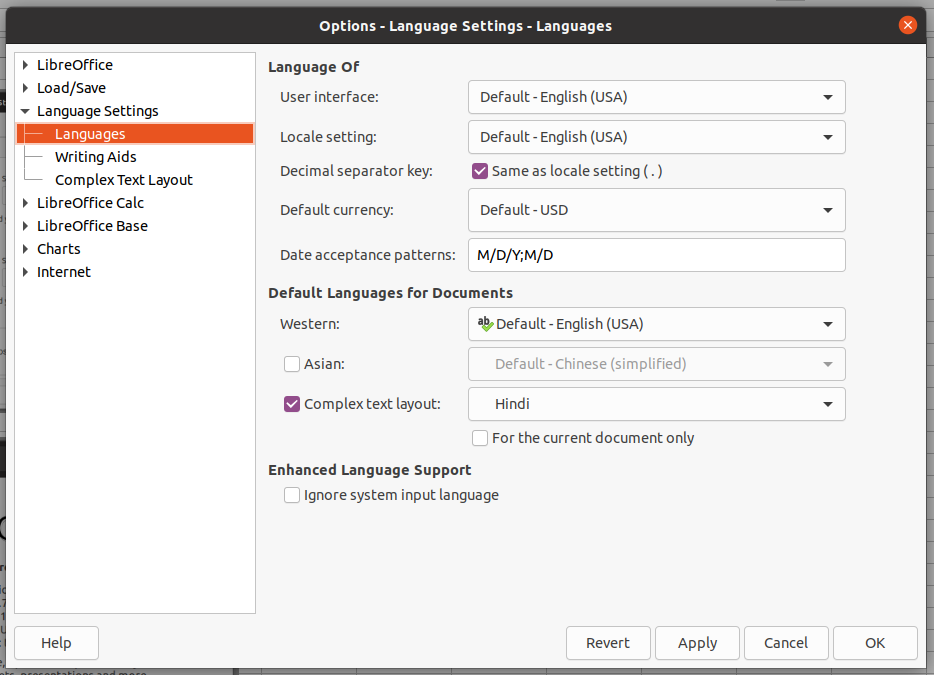Expand the Charts section
The height and width of the screenshot is (675, 934).
[25, 248]
